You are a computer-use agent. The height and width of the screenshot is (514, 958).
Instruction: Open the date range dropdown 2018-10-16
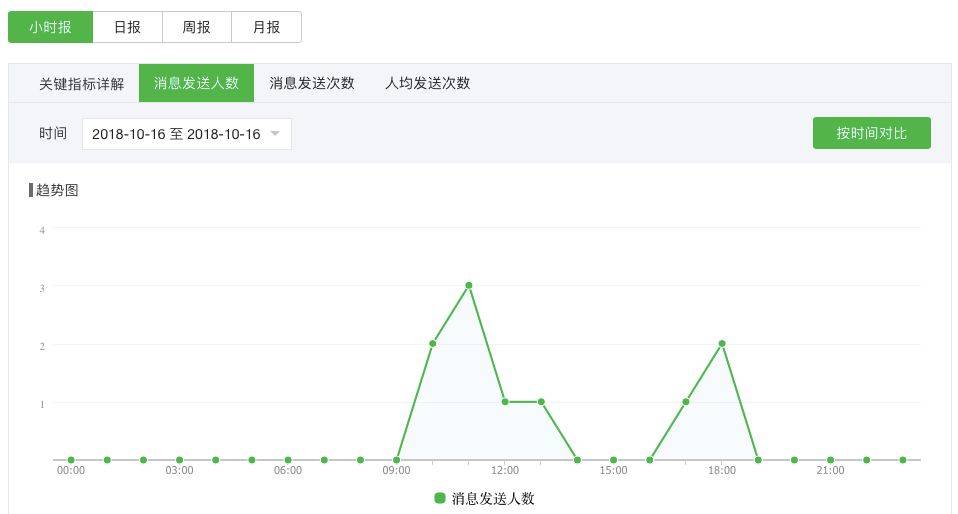tap(176, 134)
